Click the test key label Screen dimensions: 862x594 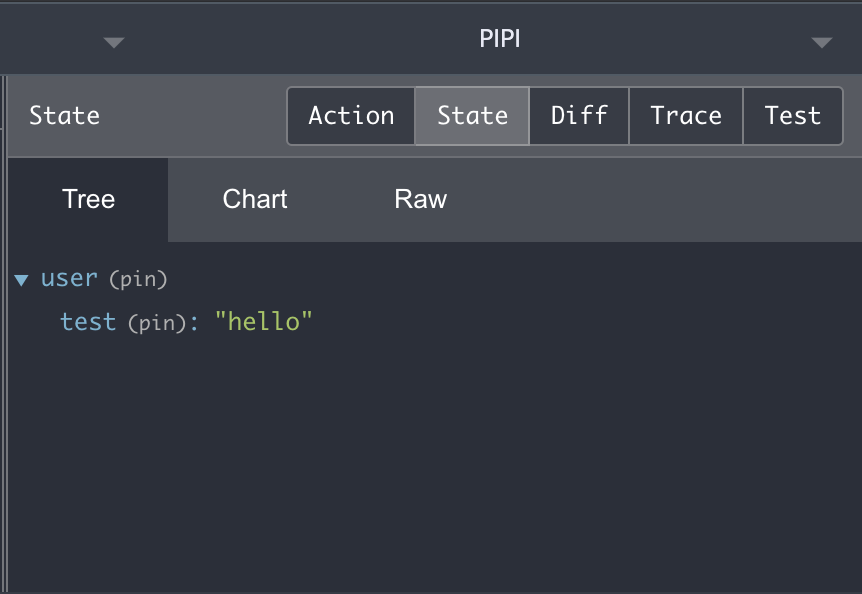point(88,321)
